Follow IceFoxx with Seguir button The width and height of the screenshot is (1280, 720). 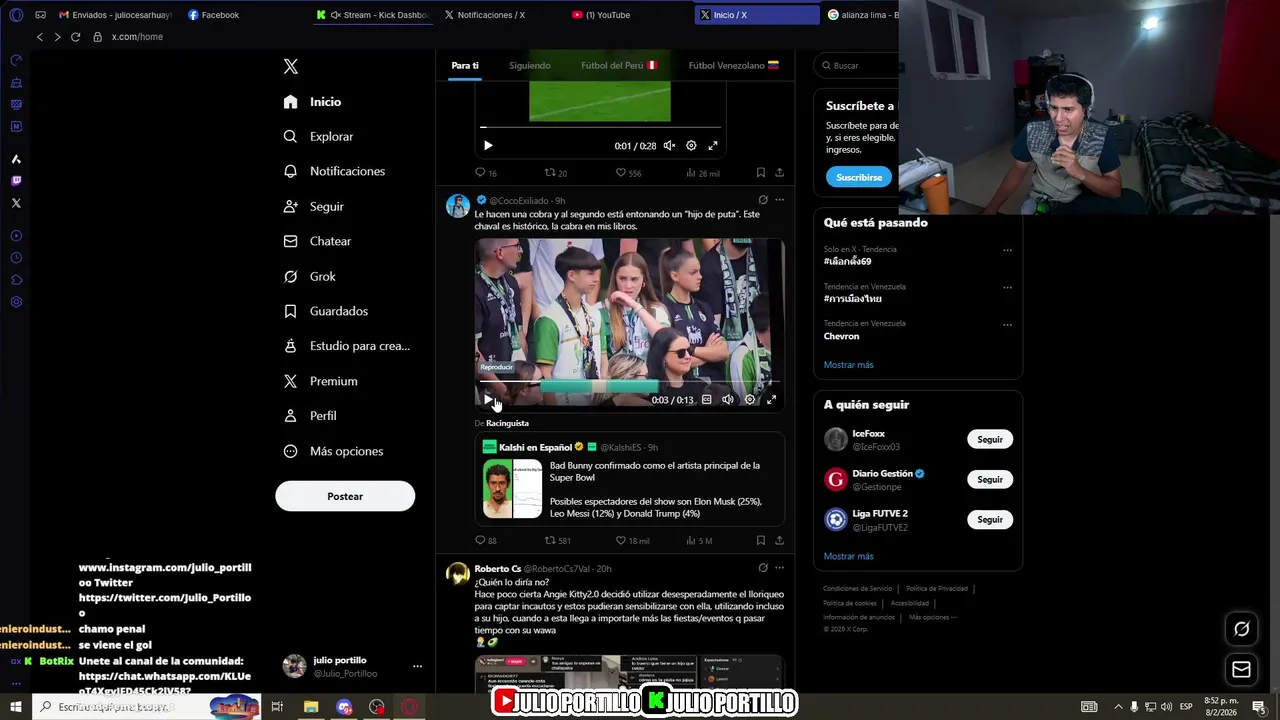coord(990,440)
